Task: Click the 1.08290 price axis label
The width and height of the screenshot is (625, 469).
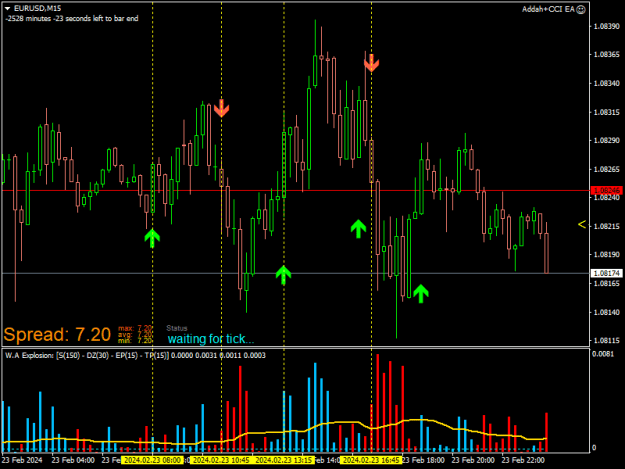Action: [607, 140]
